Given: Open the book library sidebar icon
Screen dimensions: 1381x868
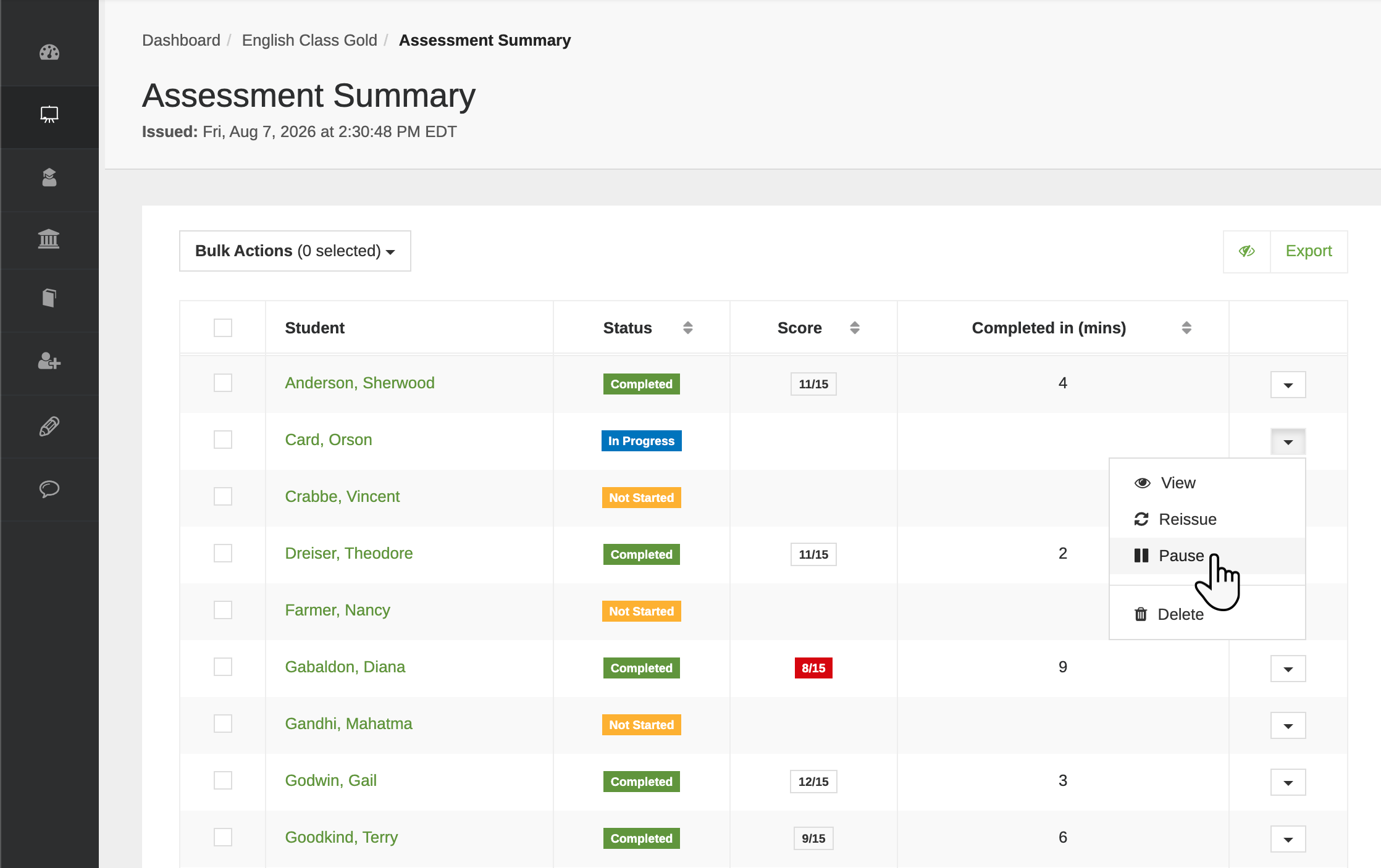Looking at the screenshot, I should coord(49,298).
